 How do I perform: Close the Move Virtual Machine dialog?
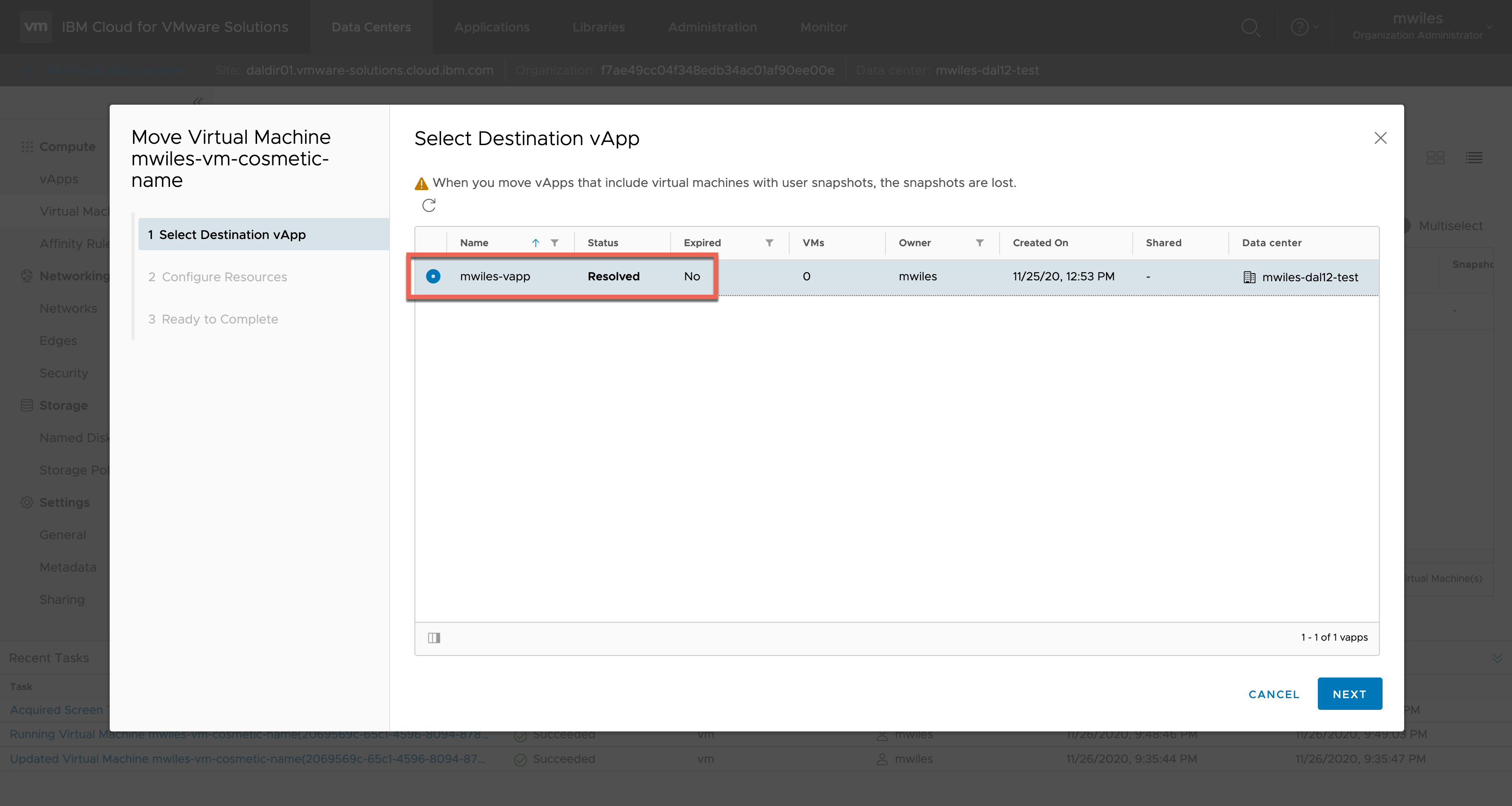point(1380,138)
